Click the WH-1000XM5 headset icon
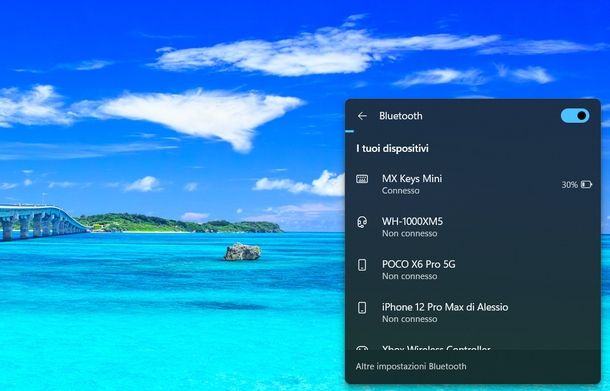 point(362,222)
